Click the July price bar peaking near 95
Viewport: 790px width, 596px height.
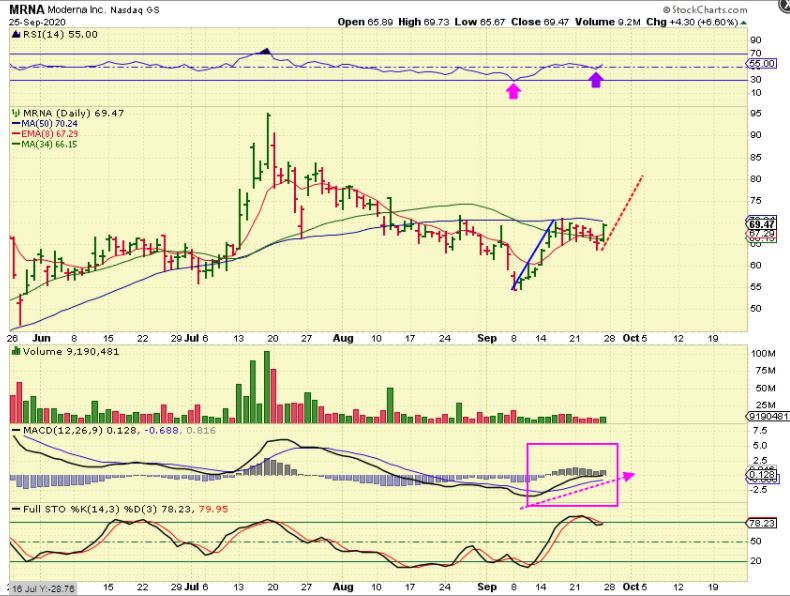[268, 140]
